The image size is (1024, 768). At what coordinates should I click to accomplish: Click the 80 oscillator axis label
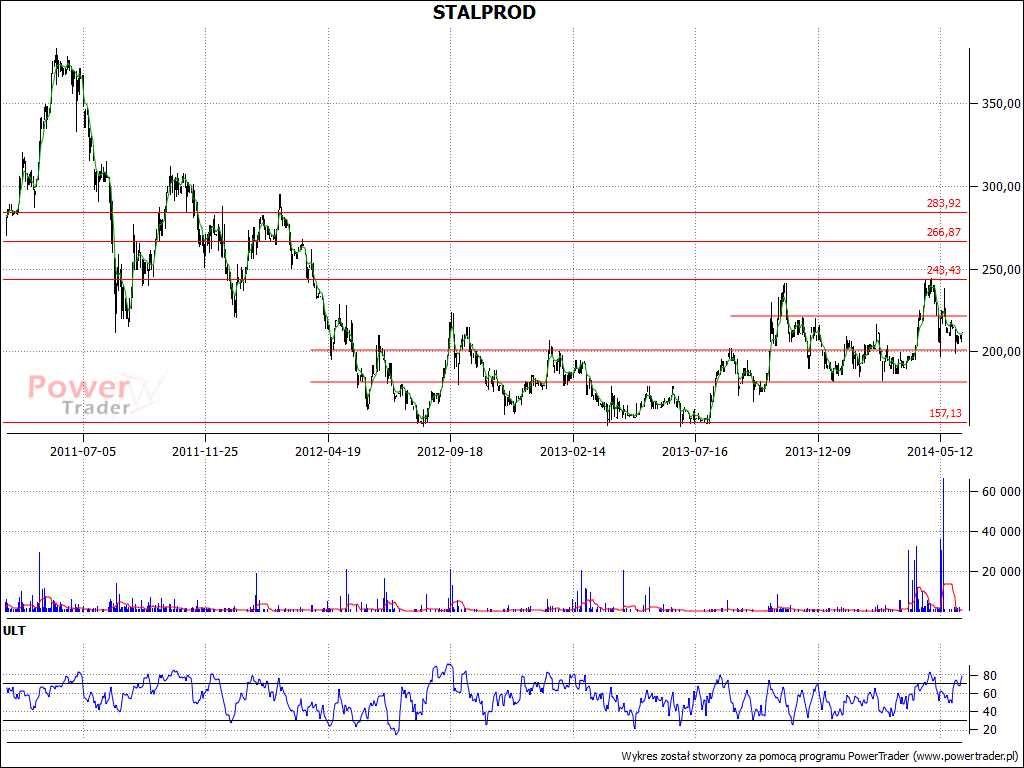point(989,675)
